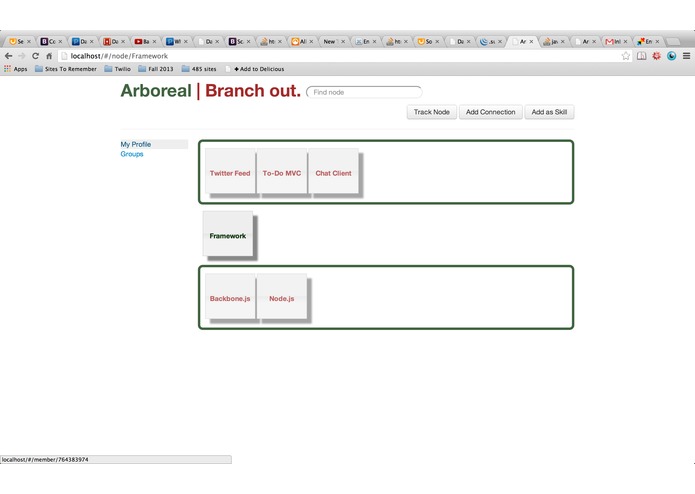
Task: Reload the current page
Action: click(x=35, y=56)
